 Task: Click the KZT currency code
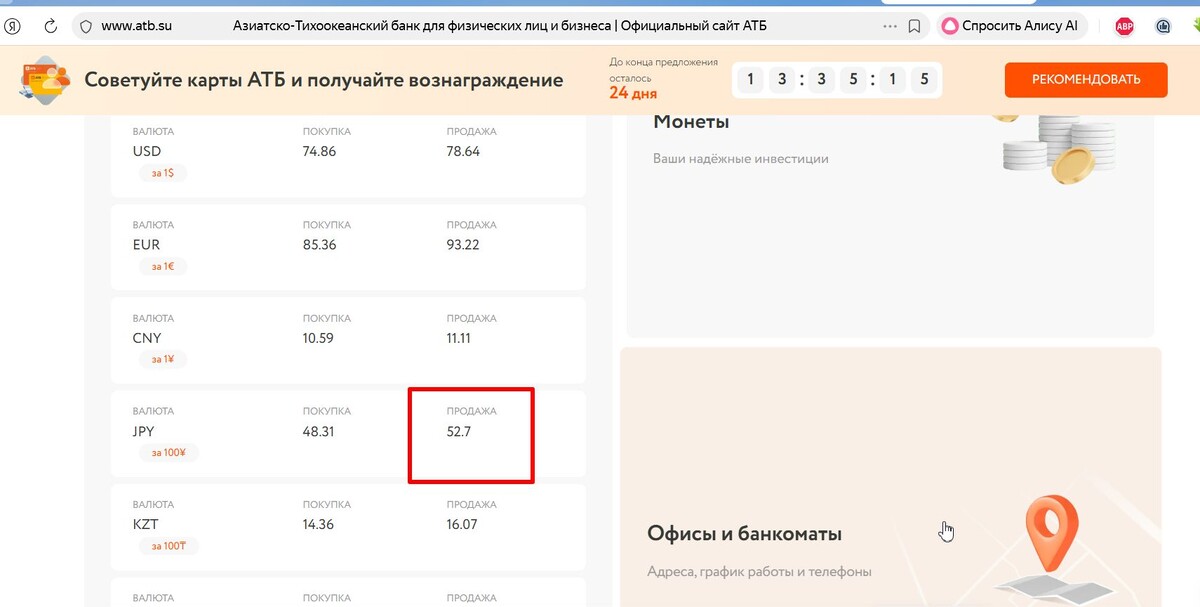(x=146, y=524)
